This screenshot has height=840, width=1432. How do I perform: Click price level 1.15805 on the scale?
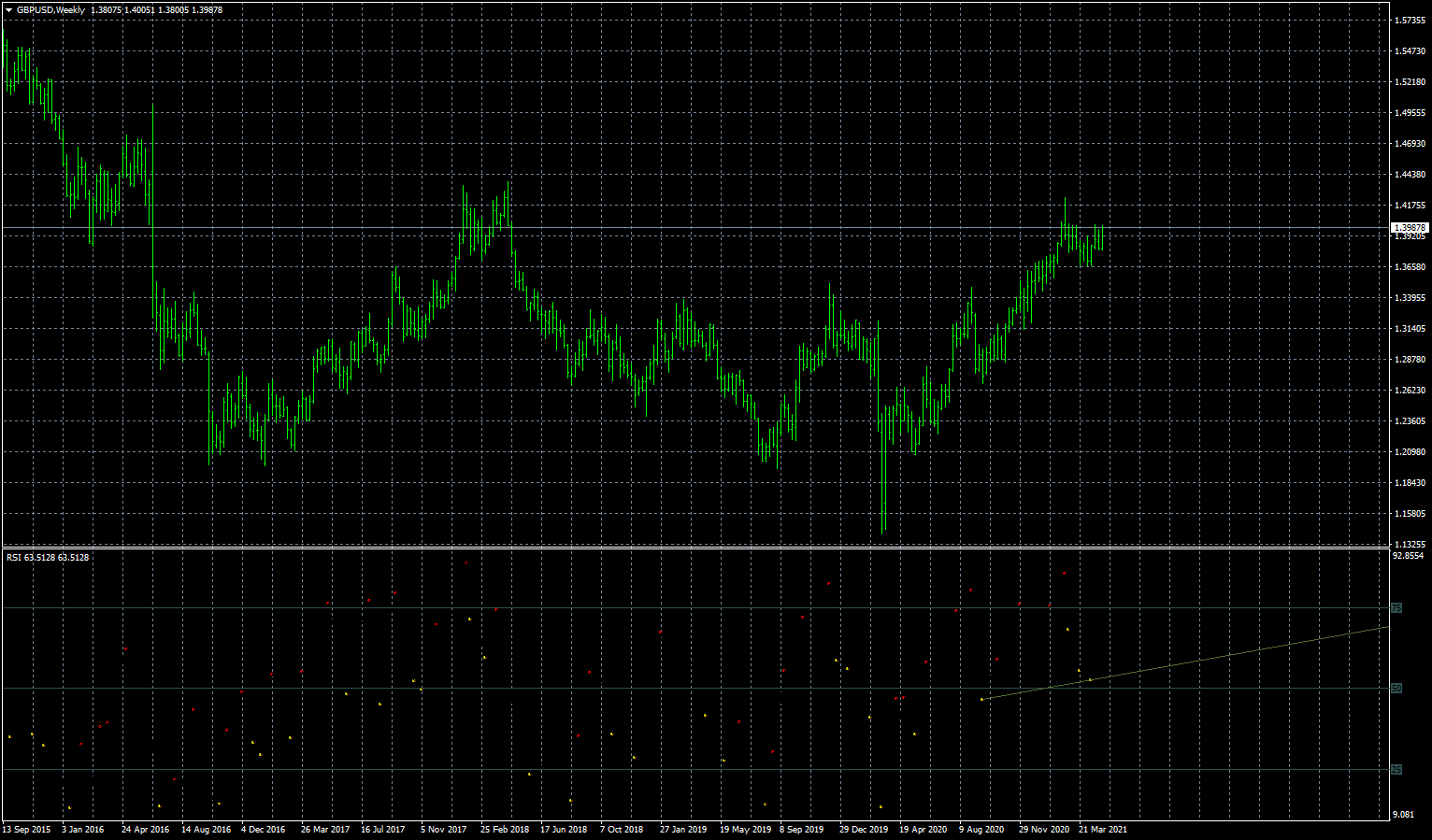point(1410,513)
